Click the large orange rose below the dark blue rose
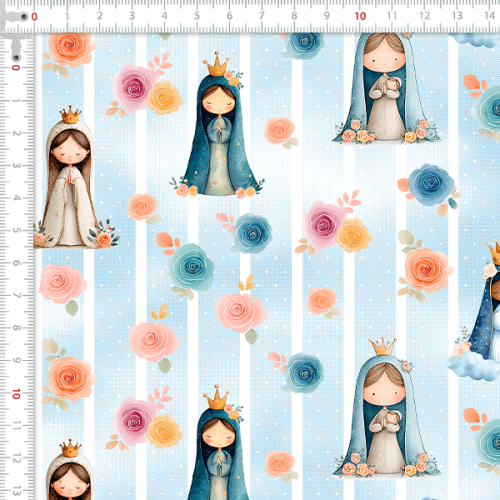Viewport: 500px width, 500px height. (427, 271)
